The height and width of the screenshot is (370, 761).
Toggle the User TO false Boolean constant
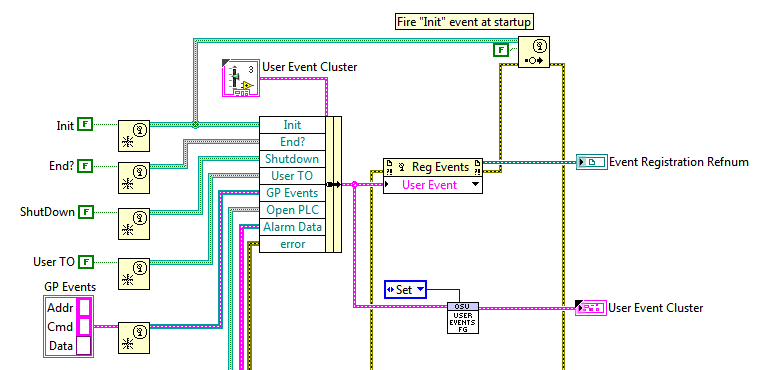click(85, 262)
